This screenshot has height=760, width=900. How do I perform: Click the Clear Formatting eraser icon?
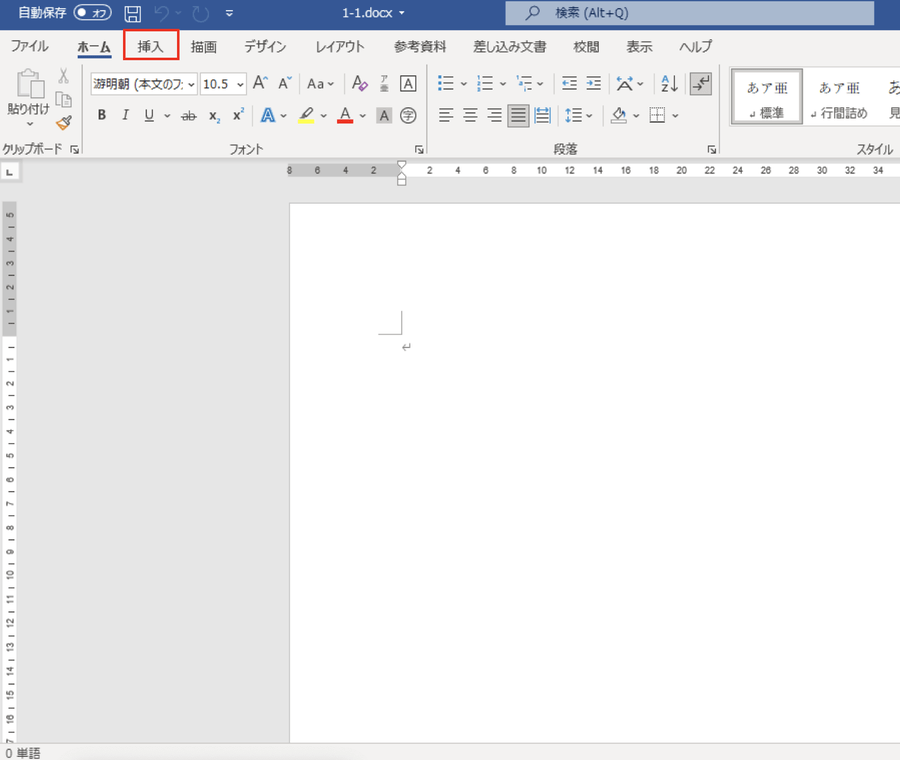(x=361, y=84)
